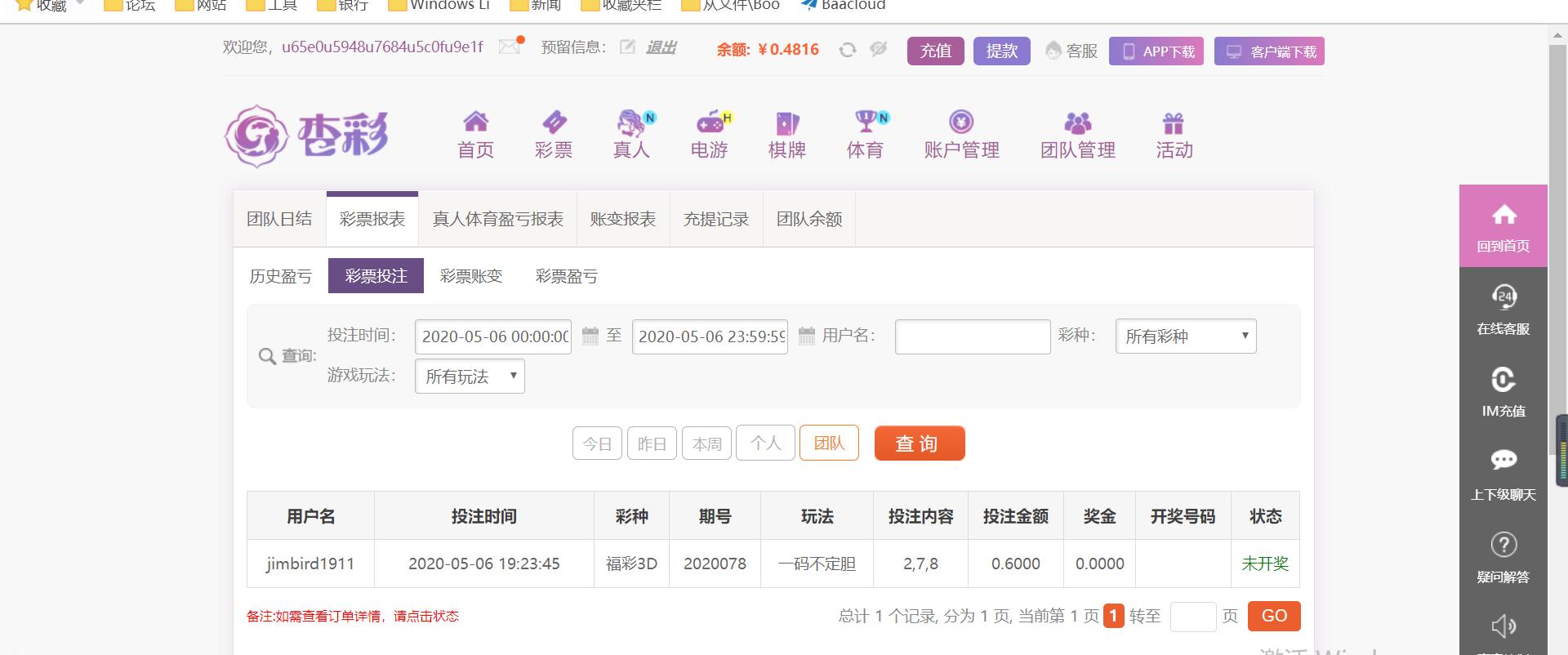Expand the 所有玩法 dropdown
Viewport: 1568px width, 655px height.
[x=470, y=377]
